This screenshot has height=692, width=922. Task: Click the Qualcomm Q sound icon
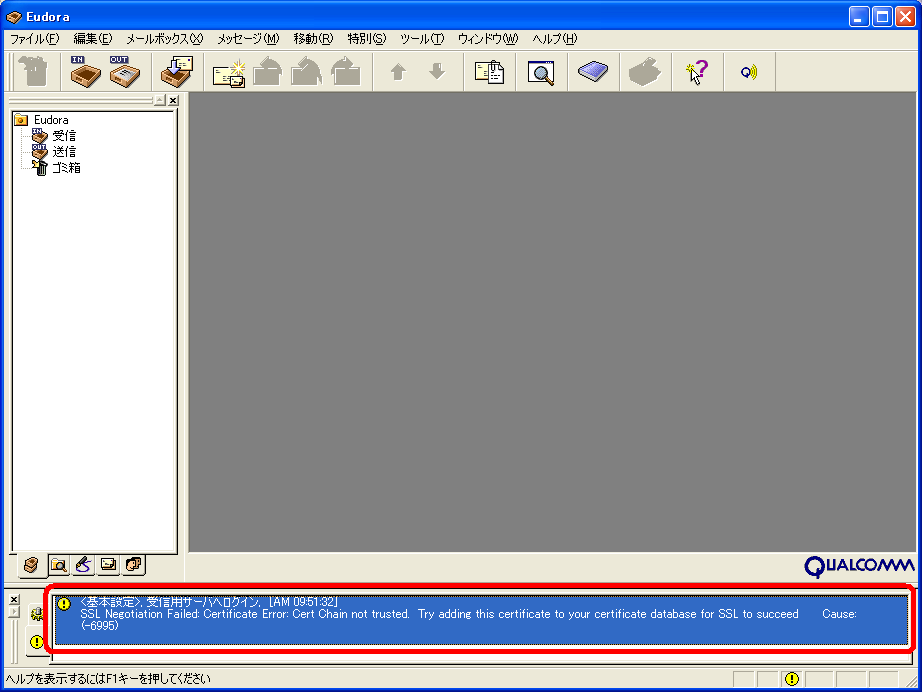tap(749, 72)
